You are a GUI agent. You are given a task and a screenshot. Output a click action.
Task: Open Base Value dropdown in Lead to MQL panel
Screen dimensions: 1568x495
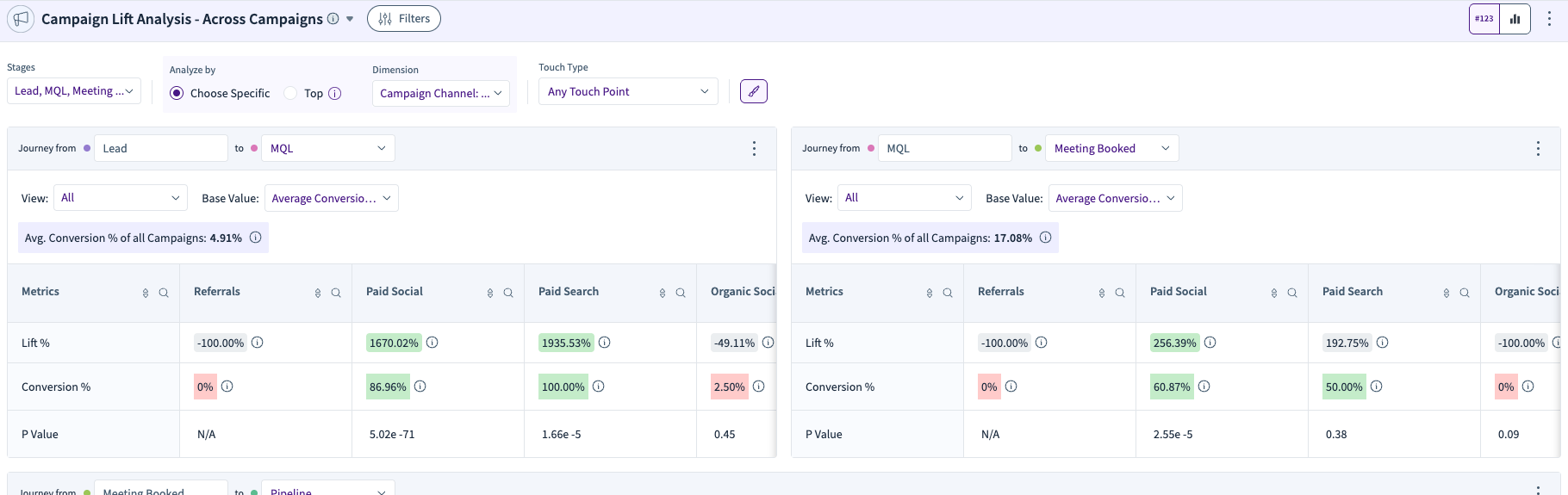coord(332,198)
